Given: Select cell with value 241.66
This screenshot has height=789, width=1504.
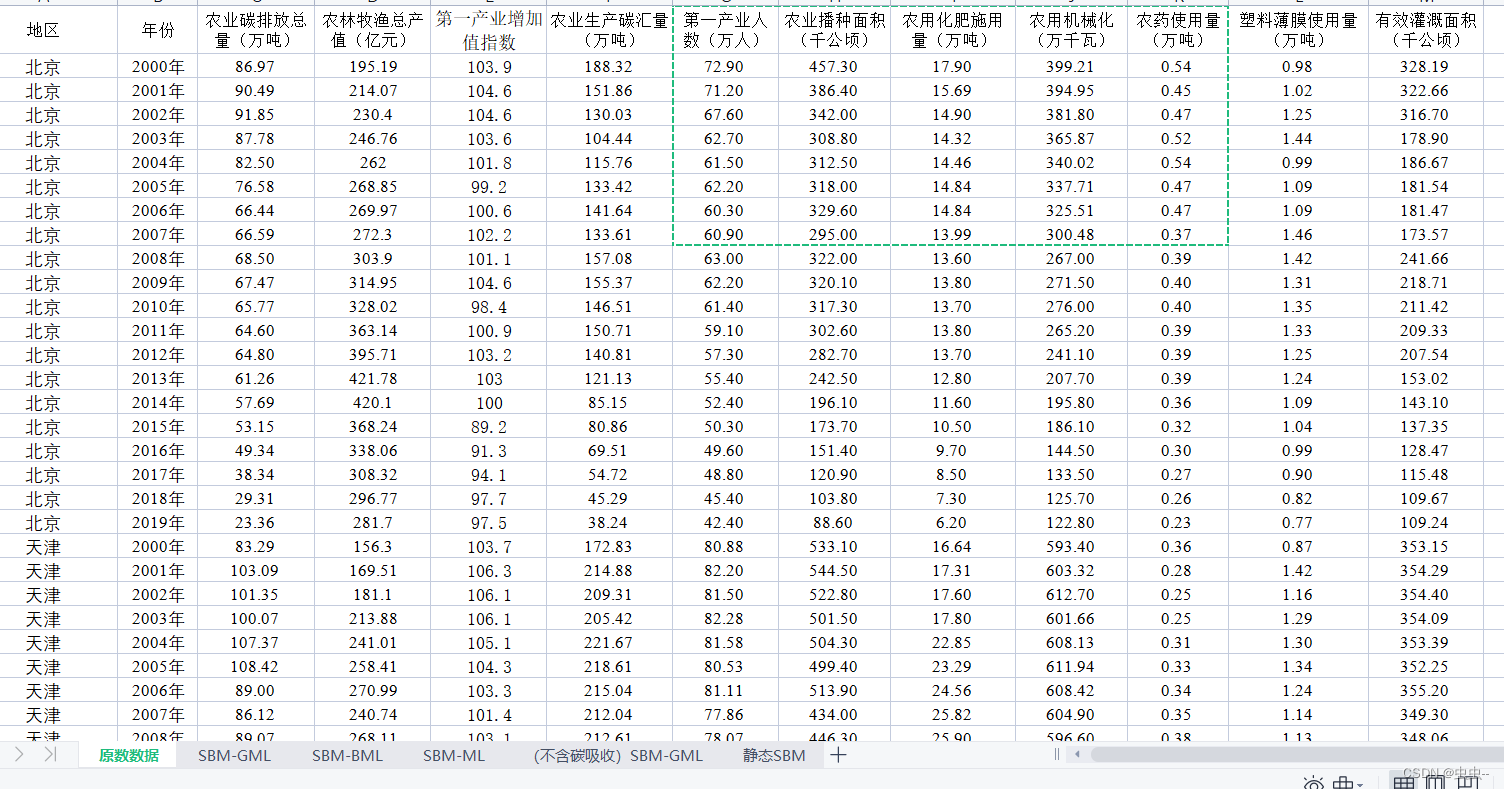Looking at the screenshot, I should pos(1426,259).
